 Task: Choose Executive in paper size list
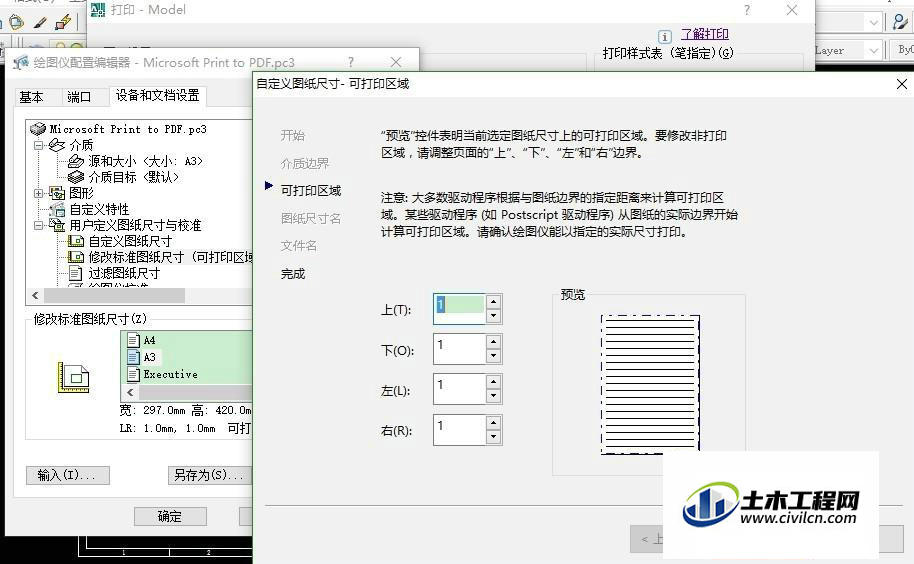171,374
